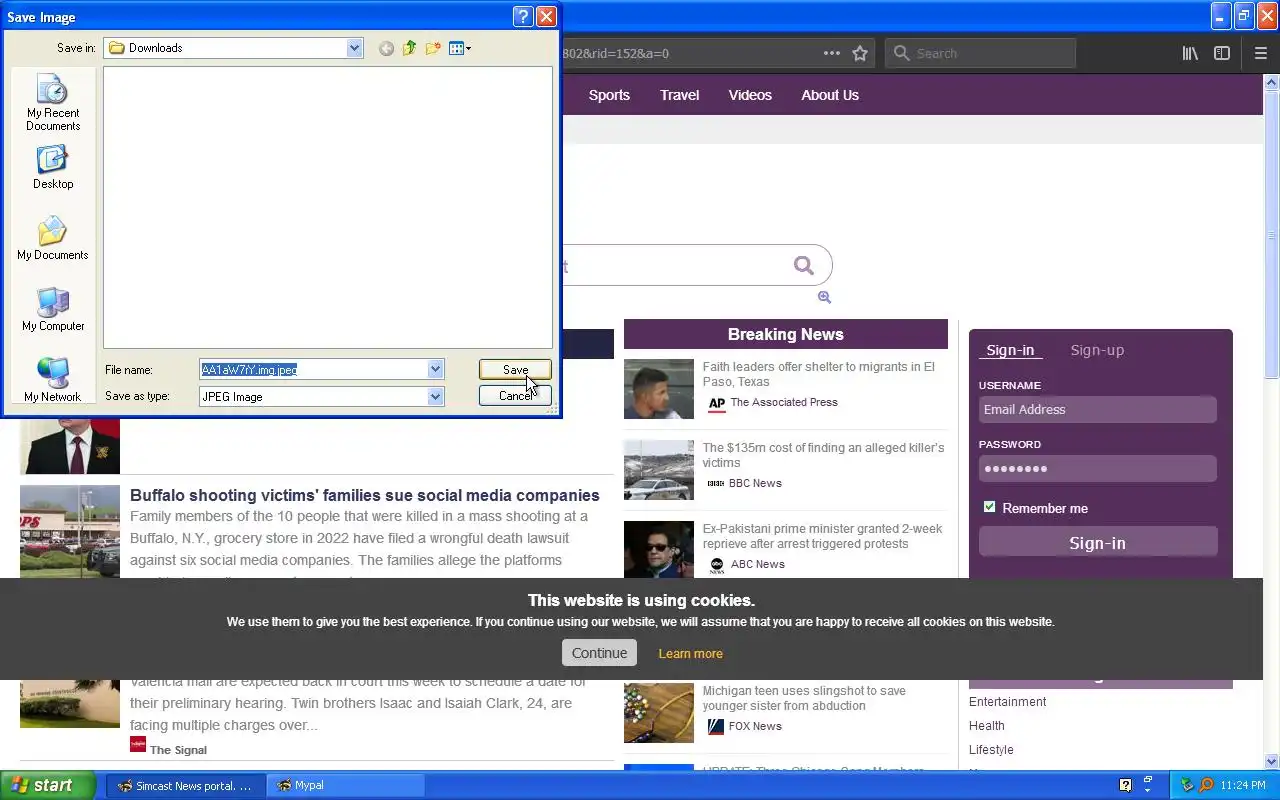The width and height of the screenshot is (1280, 800).
Task: Click the help icon in the system tray
Action: click(1125, 785)
